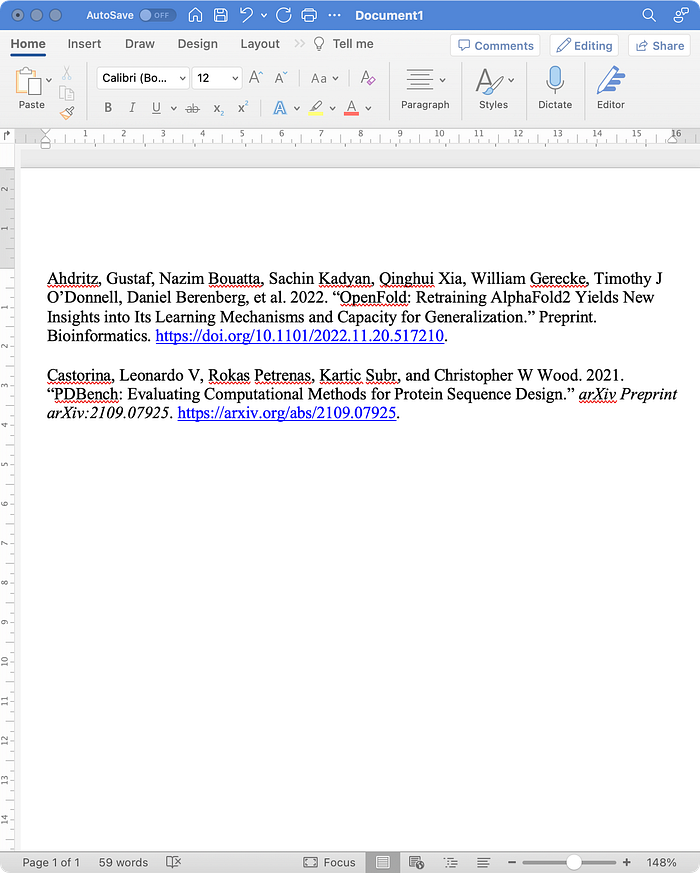This screenshot has height=873, width=700.
Task: Print the document using printer icon
Action: pos(309,15)
